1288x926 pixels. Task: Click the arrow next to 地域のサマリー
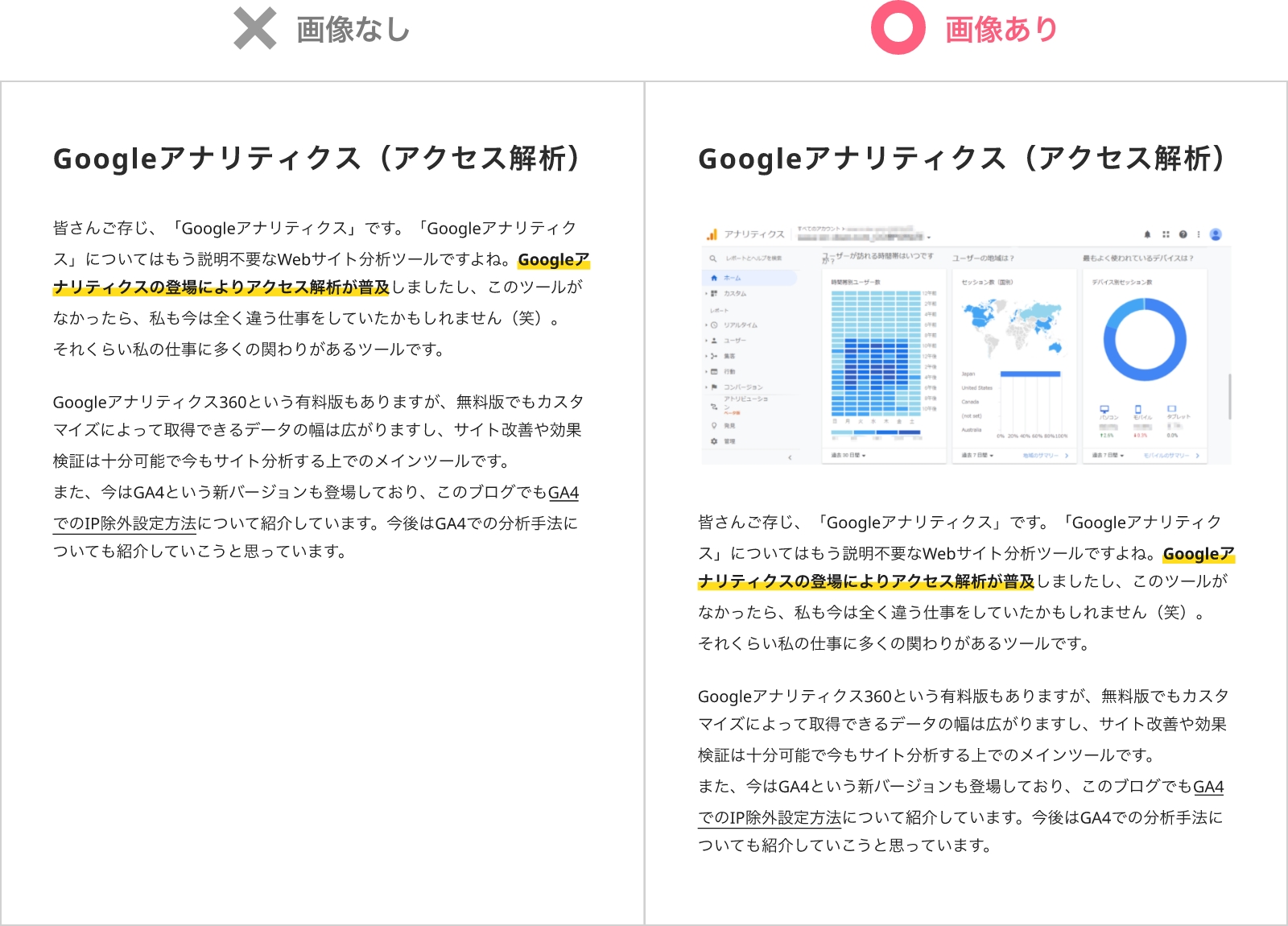tap(1067, 456)
